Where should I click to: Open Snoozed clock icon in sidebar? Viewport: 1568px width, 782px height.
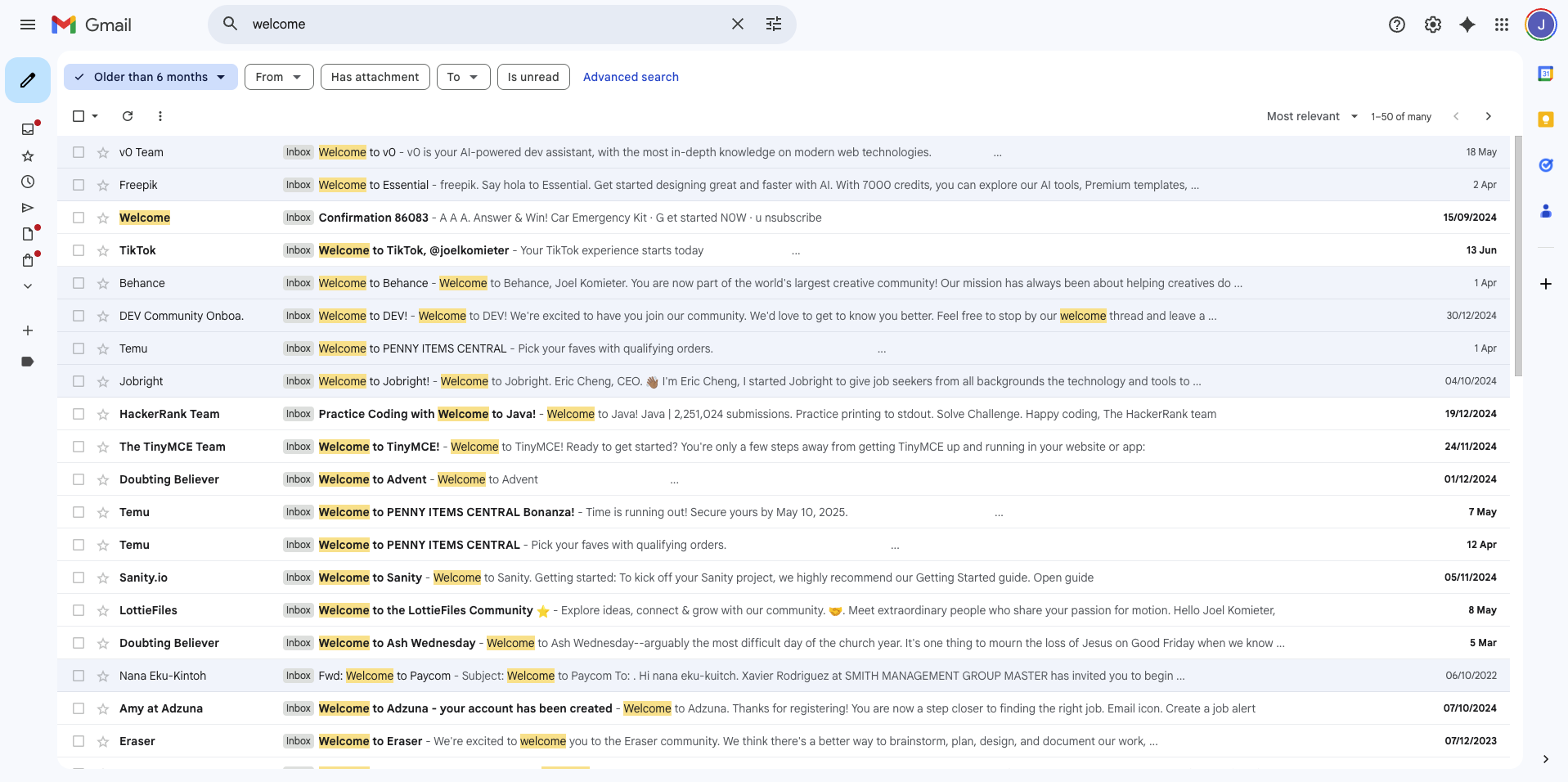[x=28, y=182]
